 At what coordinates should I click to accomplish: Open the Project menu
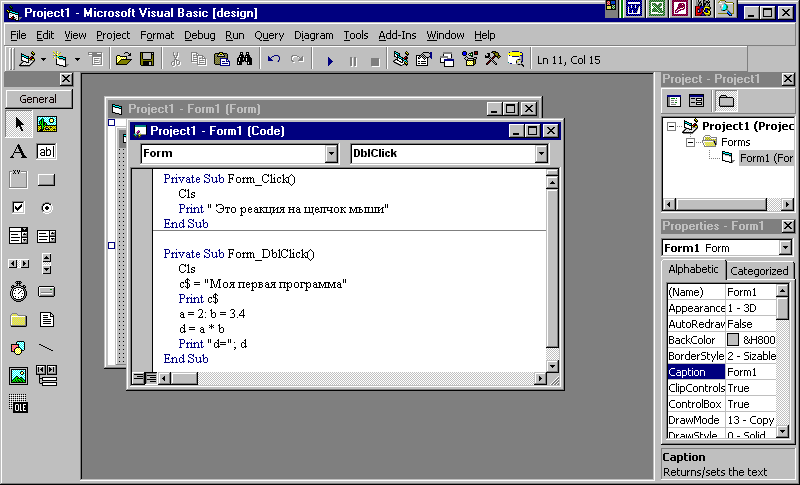[113, 35]
